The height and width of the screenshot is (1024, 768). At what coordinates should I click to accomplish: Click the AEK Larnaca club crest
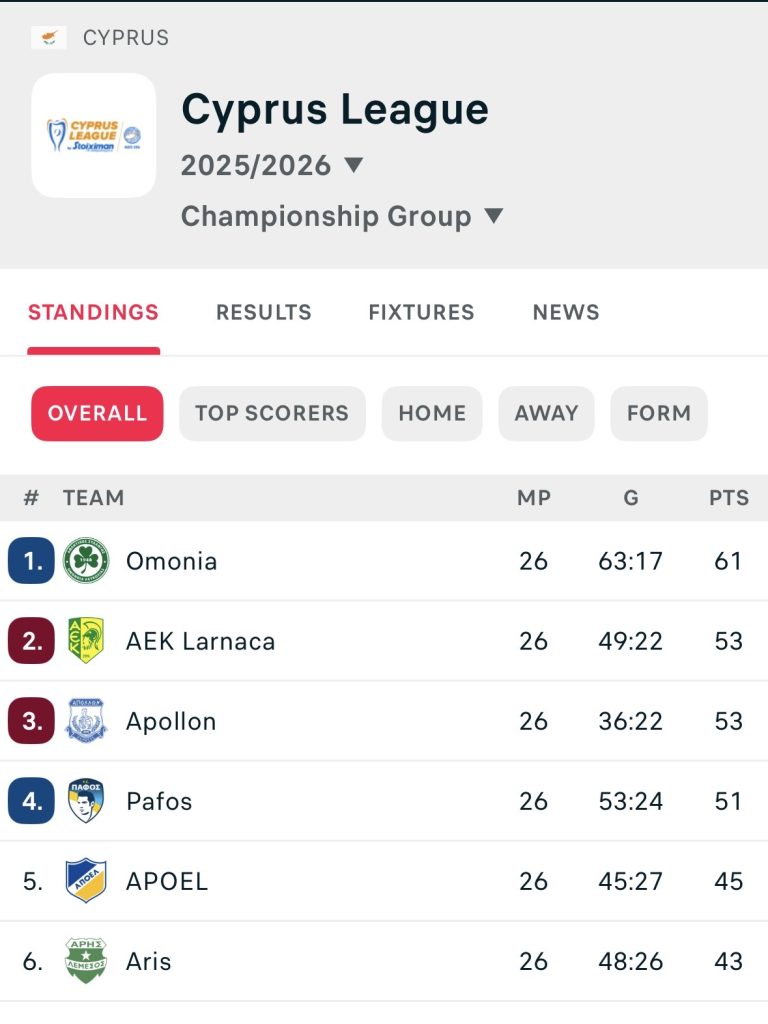coord(86,641)
